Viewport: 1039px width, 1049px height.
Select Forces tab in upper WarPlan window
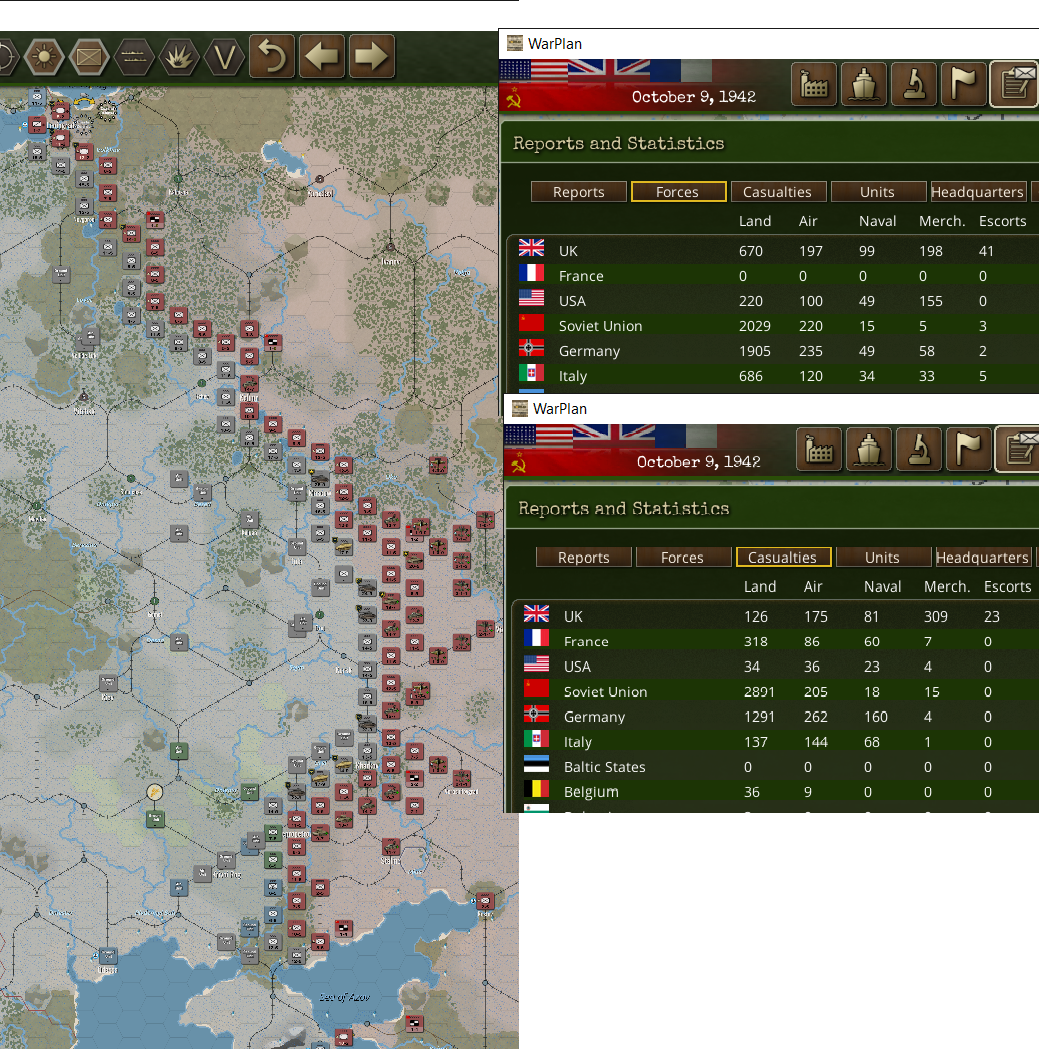(678, 192)
